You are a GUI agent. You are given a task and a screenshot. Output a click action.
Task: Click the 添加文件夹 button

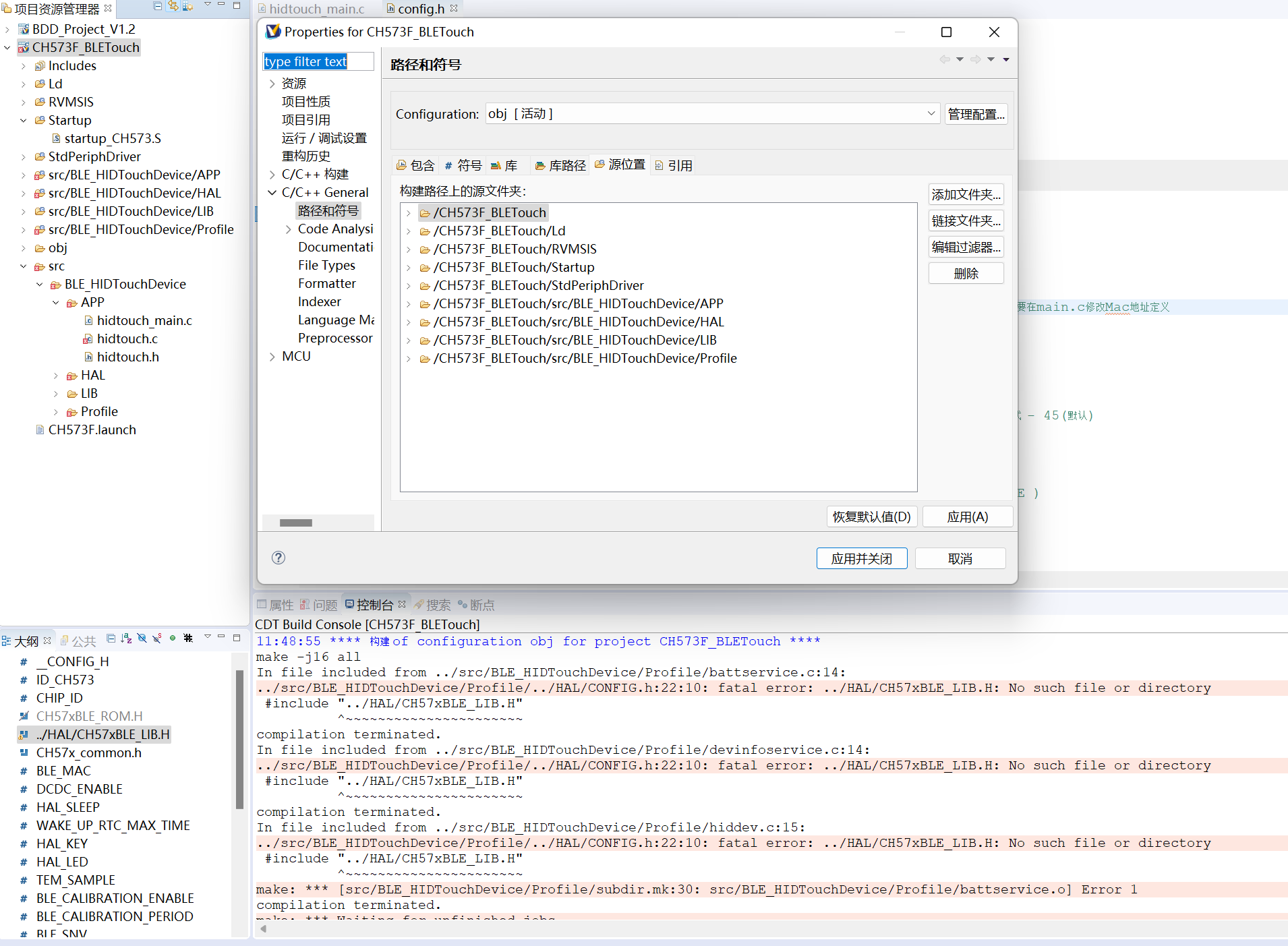[966, 195]
